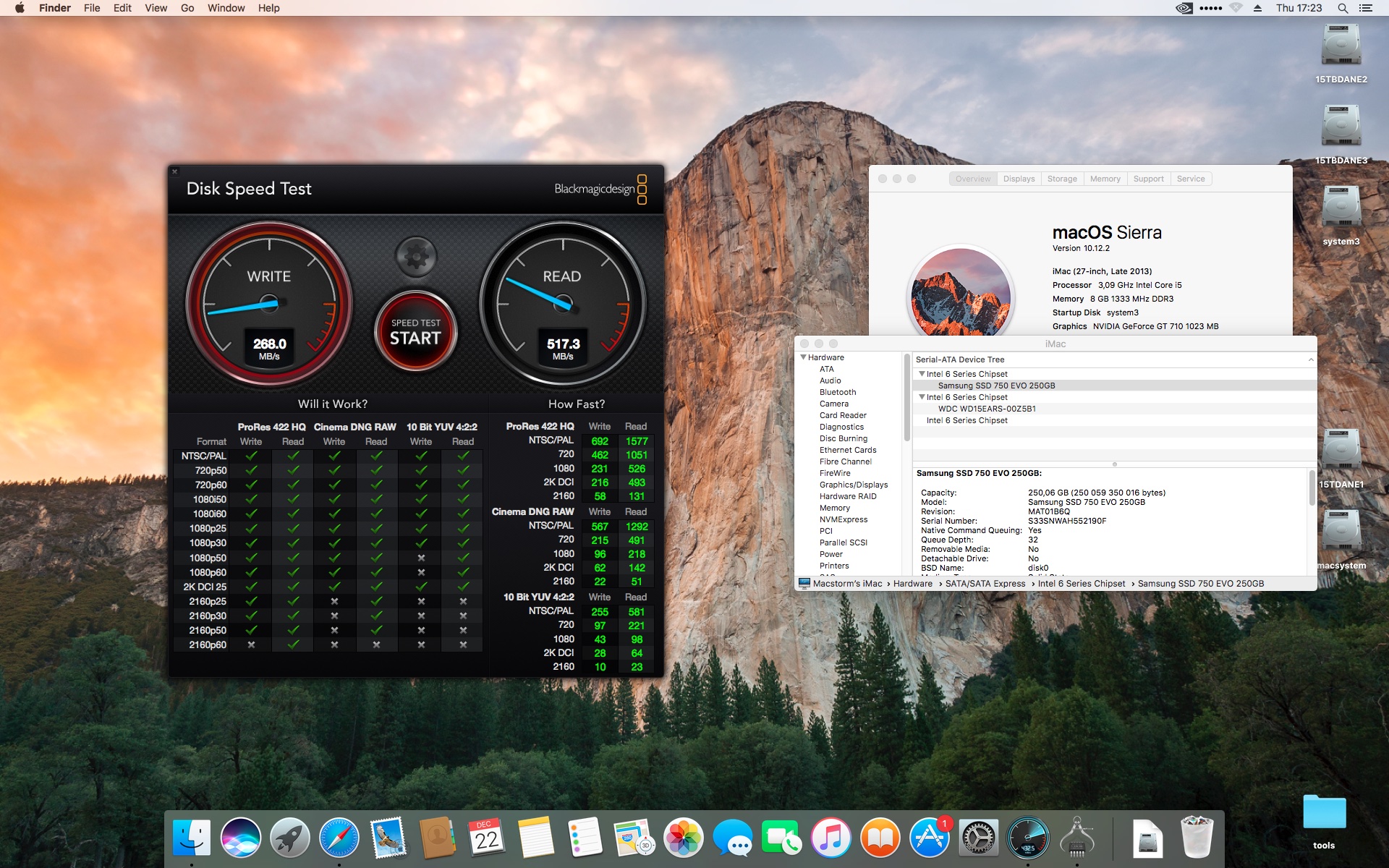Launch Siri from the dock
The width and height of the screenshot is (1389, 868).
tap(241, 838)
